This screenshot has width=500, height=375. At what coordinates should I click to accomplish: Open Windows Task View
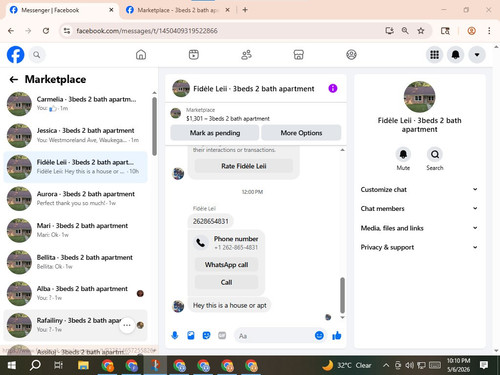[x=59, y=365]
